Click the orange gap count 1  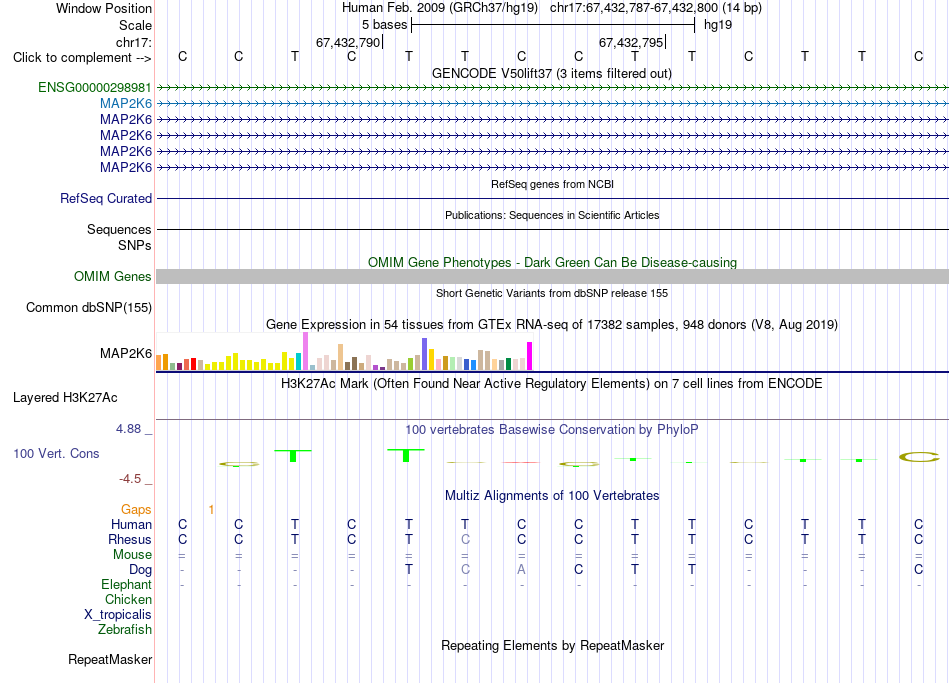(211, 510)
